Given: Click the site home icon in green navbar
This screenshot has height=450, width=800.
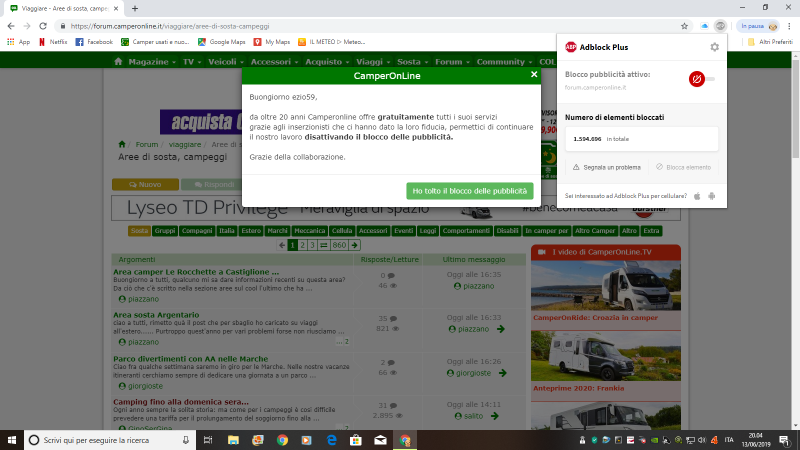Looking at the screenshot, I should (119, 61).
